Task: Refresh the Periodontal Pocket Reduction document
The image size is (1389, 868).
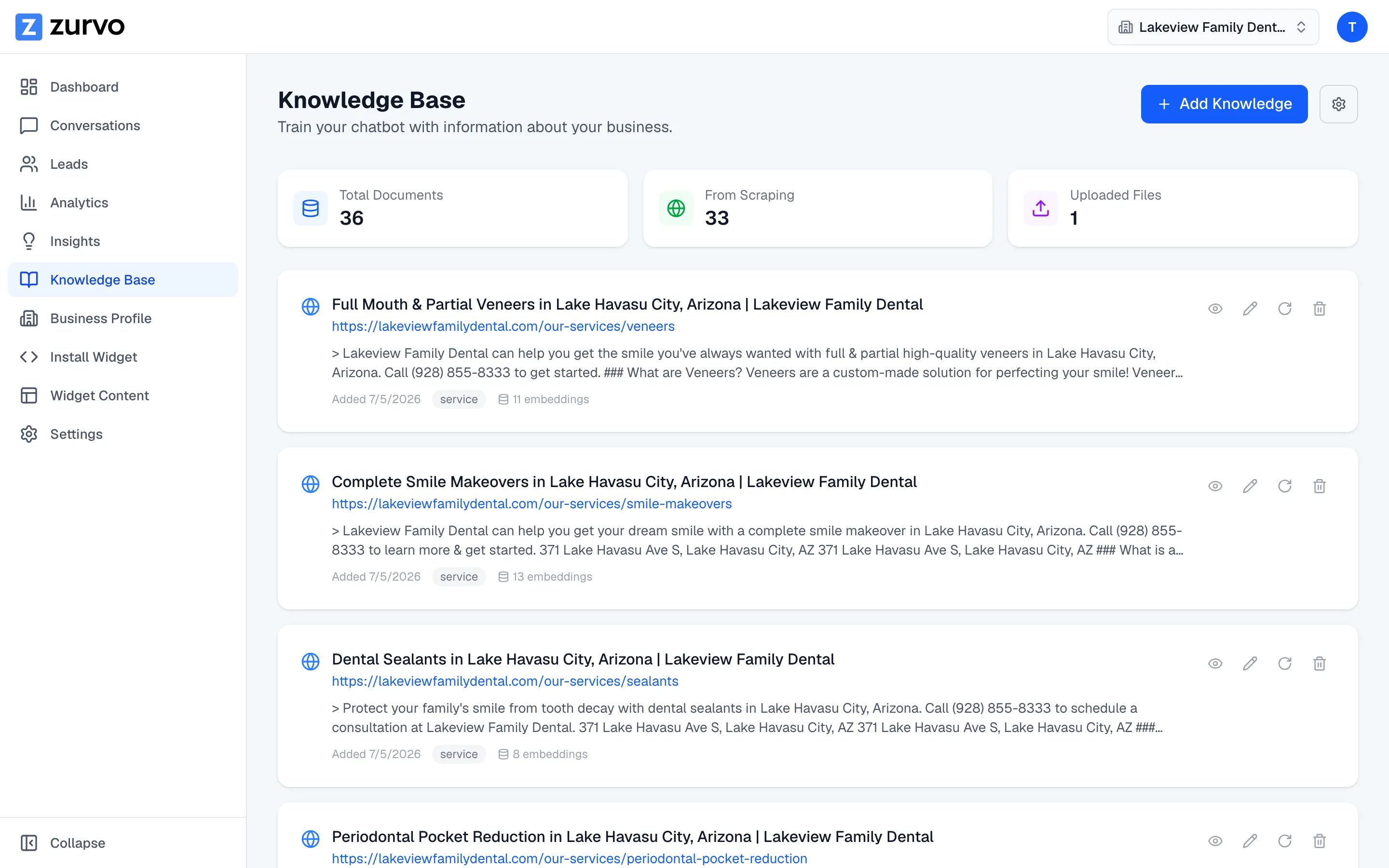Action: click(1284, 841)
